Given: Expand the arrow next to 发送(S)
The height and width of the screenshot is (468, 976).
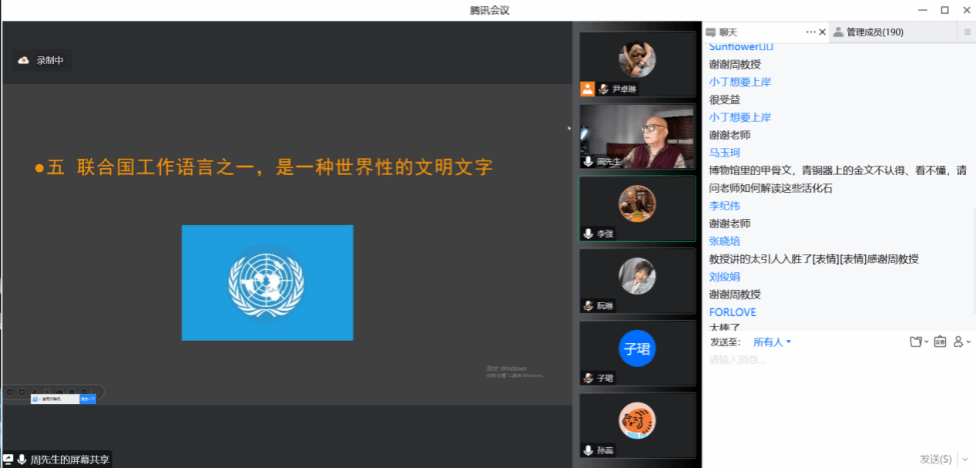Looking at the screenshot, I should click(x=965, y=460).
